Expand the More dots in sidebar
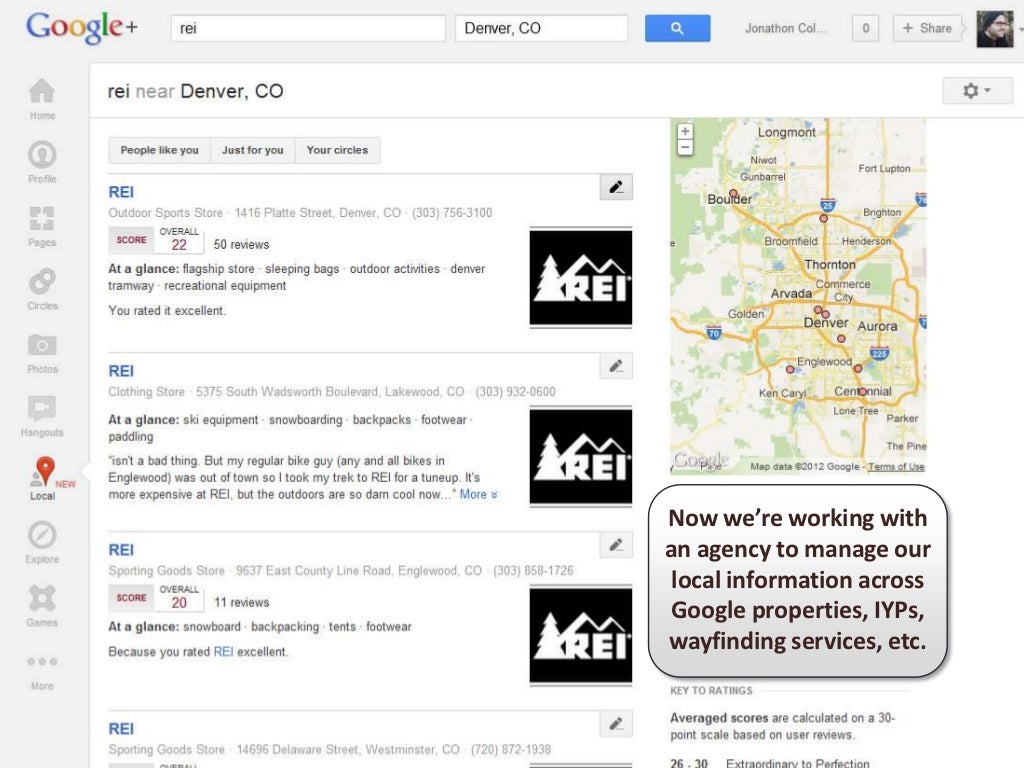The width and height of the screenshot is (1024, 768). click(x=42, y=662)
